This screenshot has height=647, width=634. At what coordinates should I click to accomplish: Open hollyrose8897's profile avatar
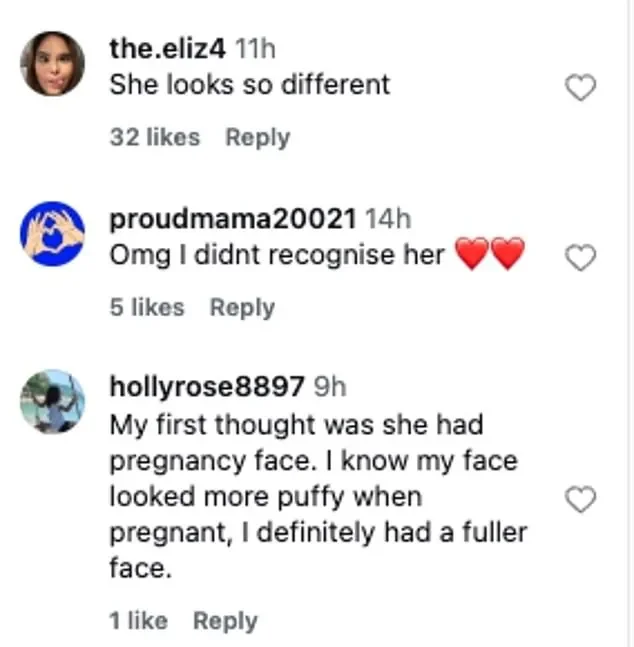click(x=52, y=402)
